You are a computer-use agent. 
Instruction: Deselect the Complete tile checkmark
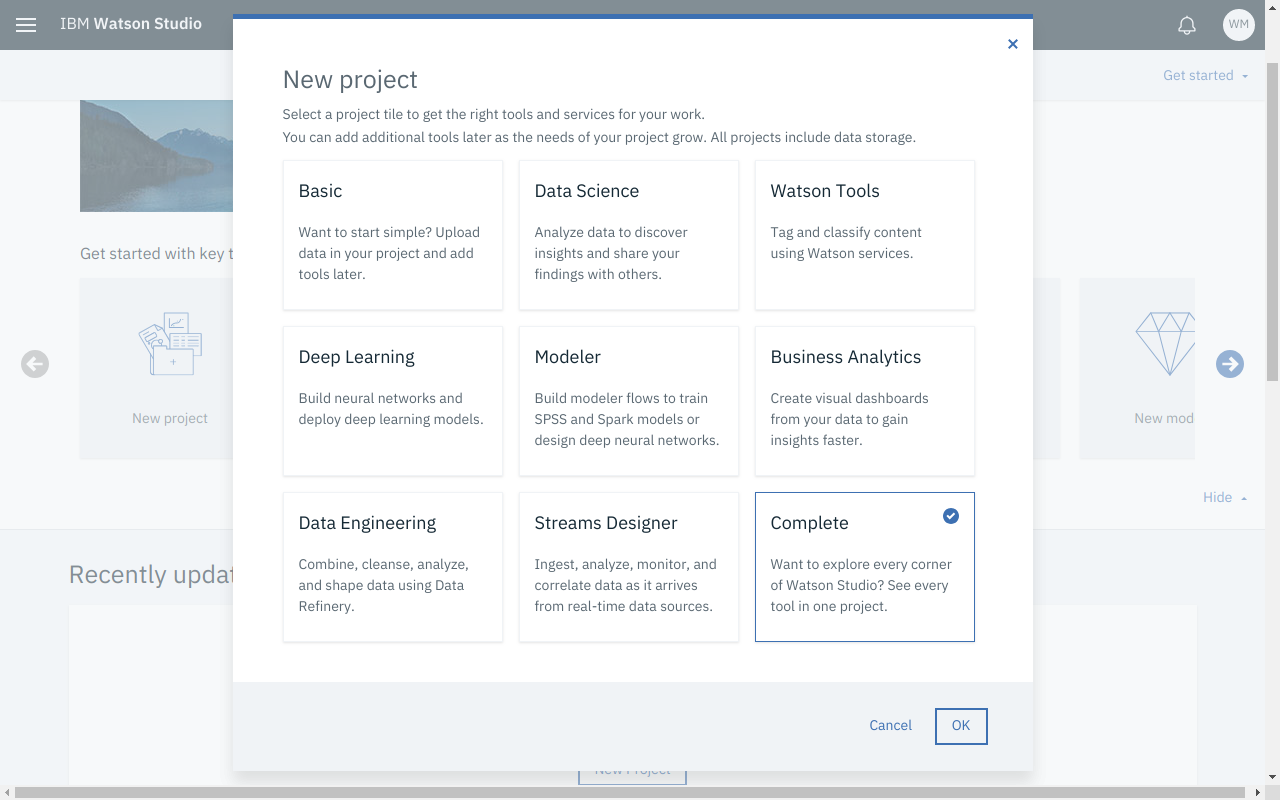pos(951,516)
